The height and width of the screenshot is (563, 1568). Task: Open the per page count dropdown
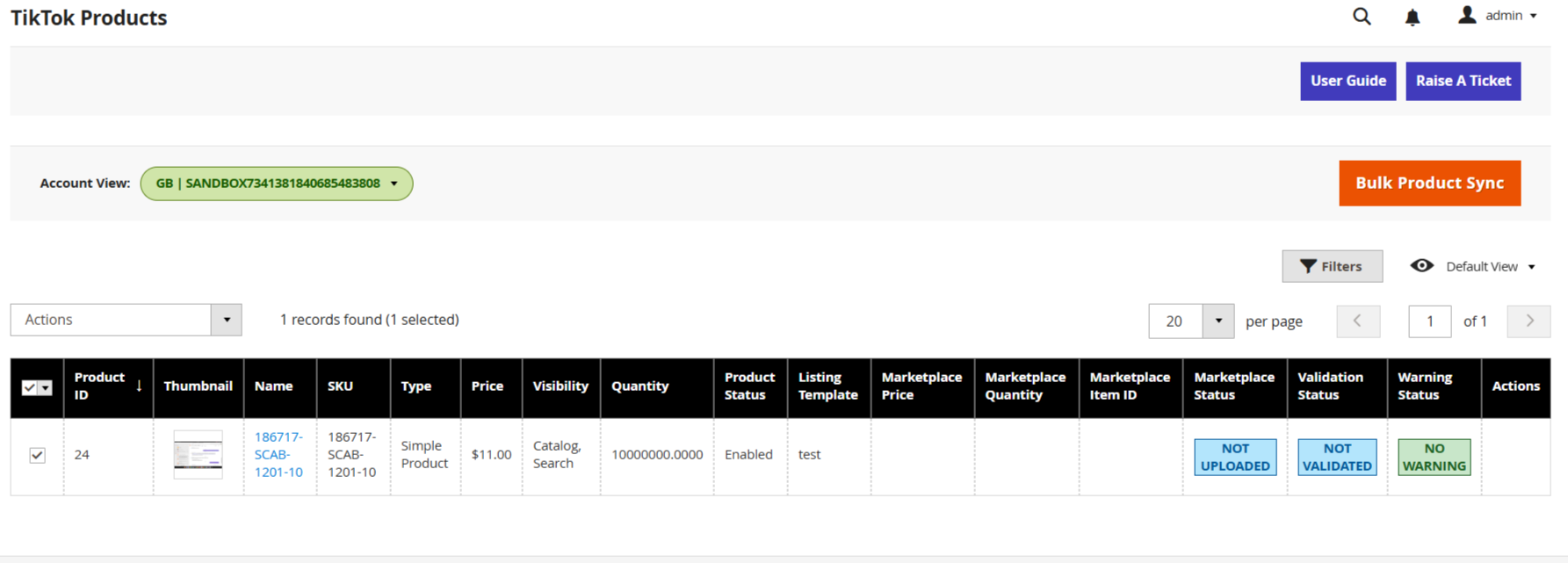[1218, 321]
